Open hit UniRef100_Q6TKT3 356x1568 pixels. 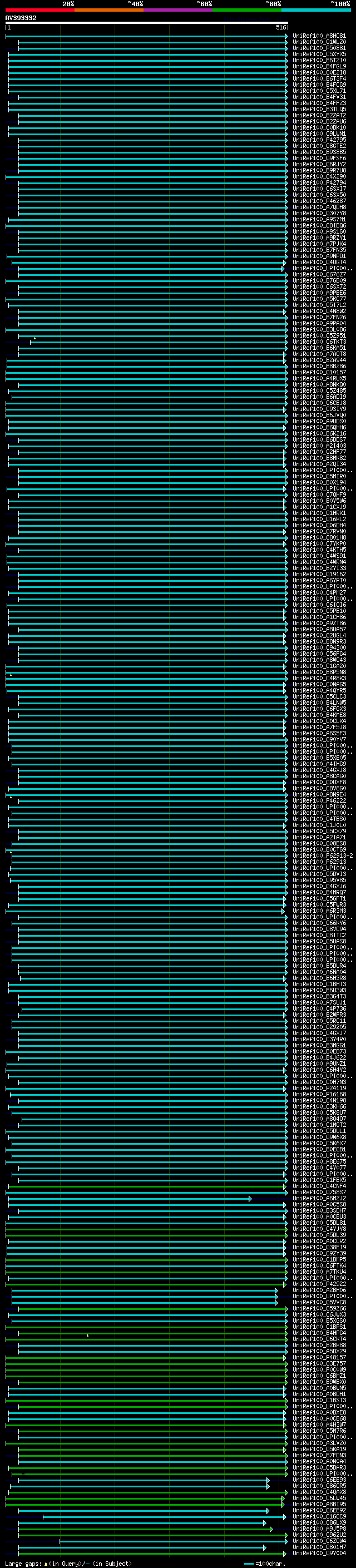click(319, 342)
